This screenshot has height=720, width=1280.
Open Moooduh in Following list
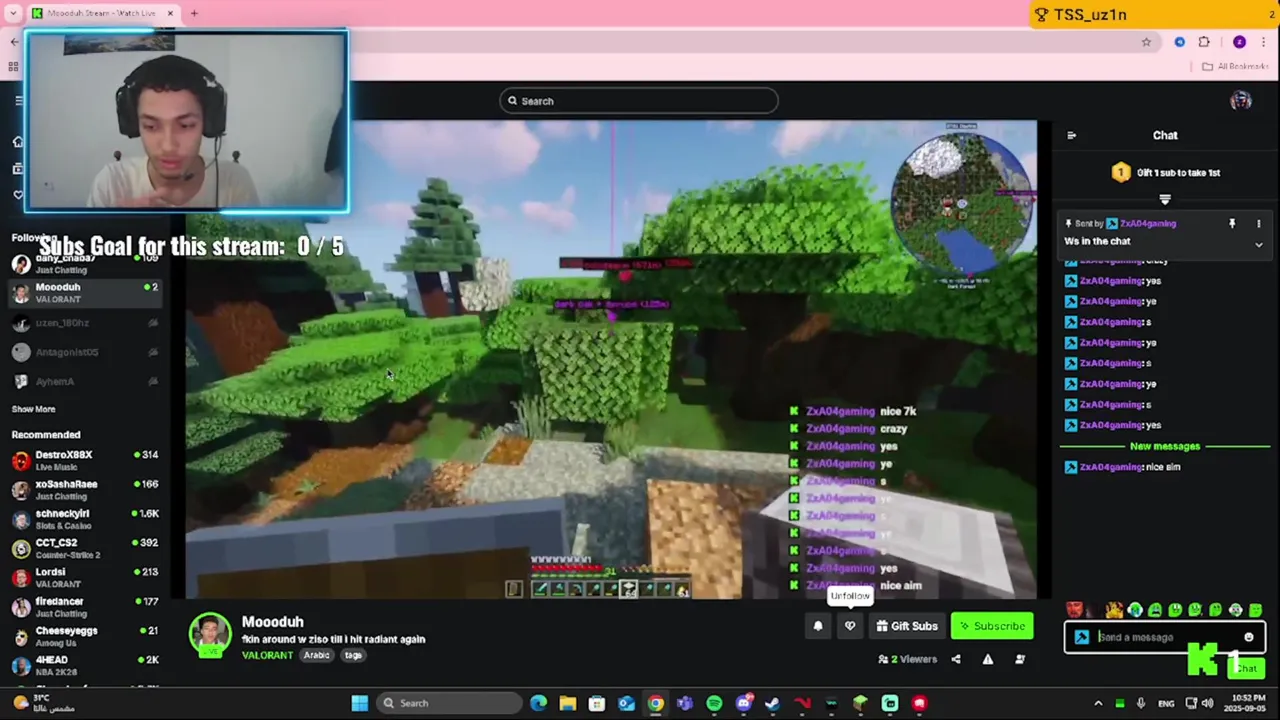[85, 293]
